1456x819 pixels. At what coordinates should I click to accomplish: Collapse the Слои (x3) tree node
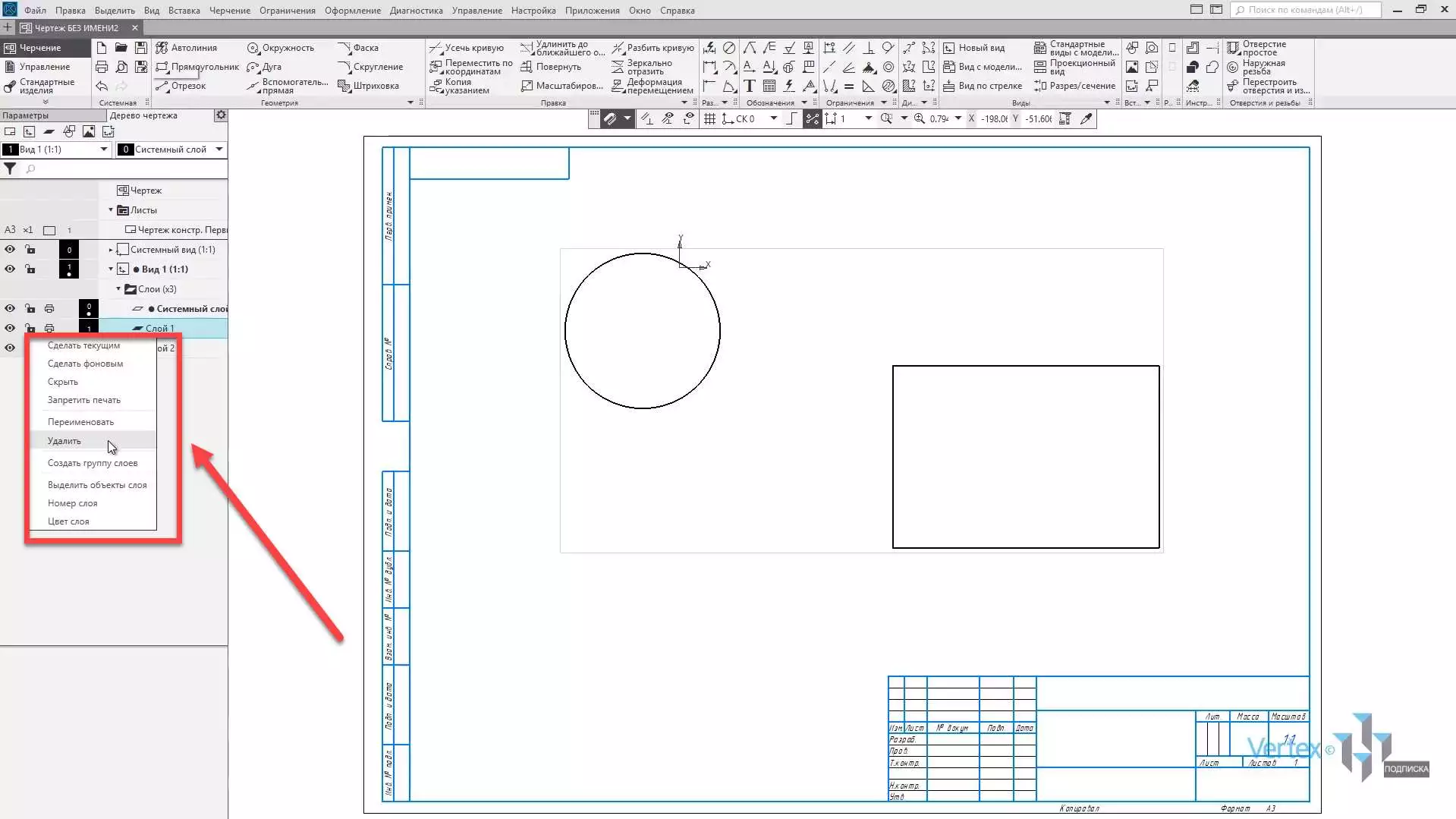[118, 289]
